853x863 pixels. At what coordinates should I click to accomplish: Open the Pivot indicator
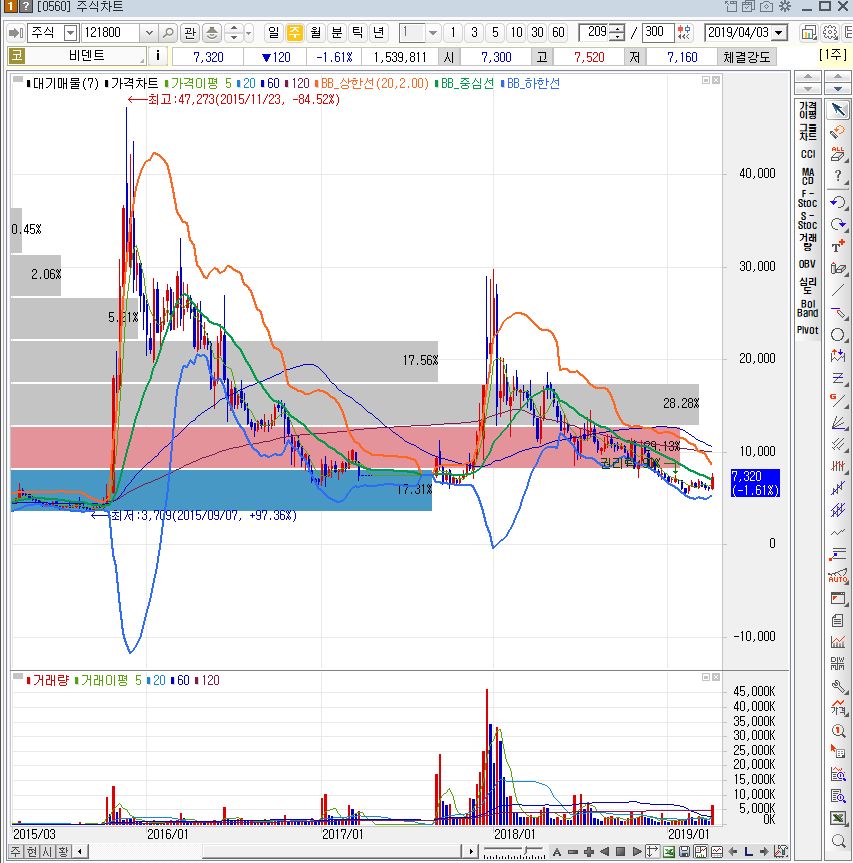[x=807, y=330]
